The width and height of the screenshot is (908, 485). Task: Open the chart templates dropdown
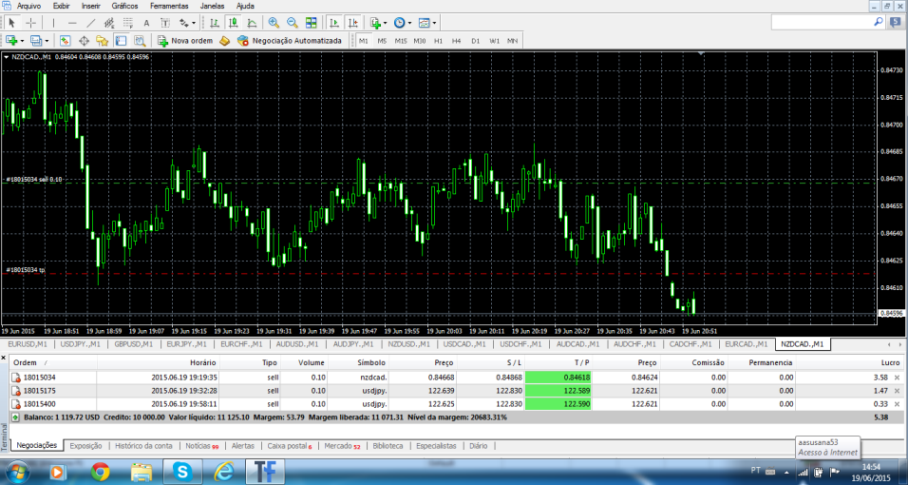click(428, 22)
